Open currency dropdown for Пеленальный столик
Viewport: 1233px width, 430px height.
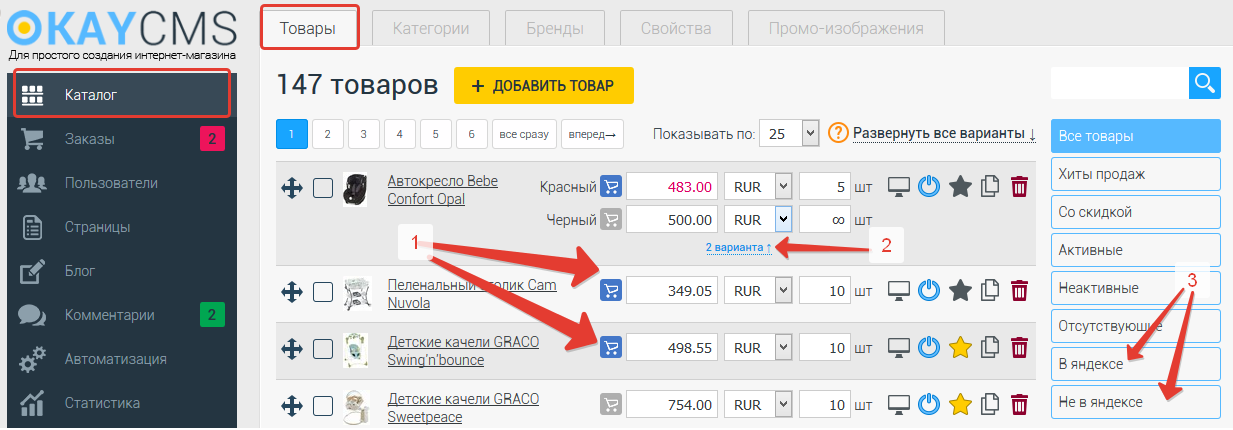(x=759, y=291)
